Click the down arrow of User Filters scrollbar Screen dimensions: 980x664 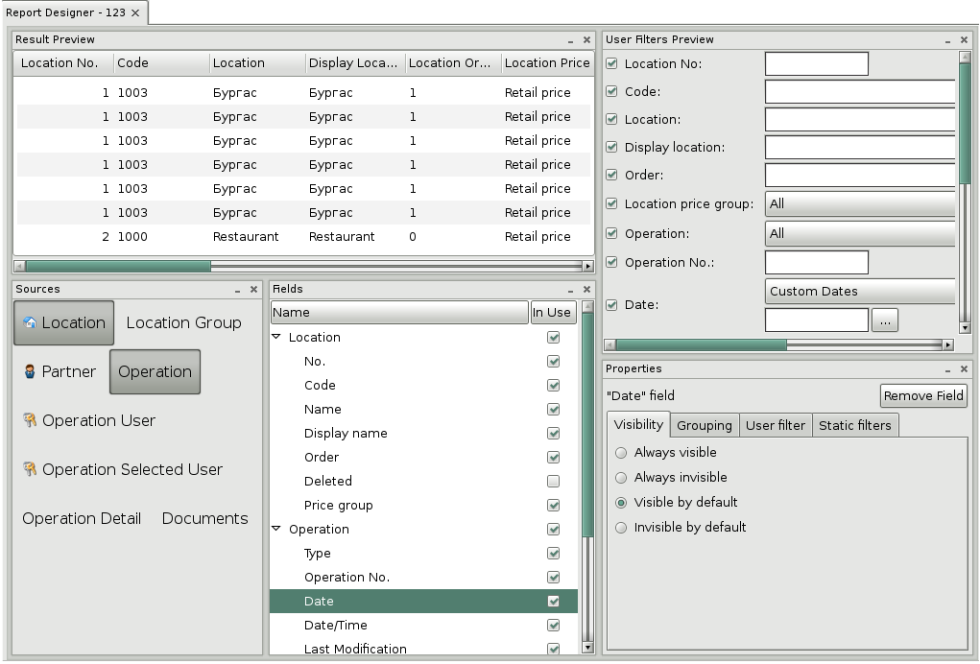click(964, 328)
